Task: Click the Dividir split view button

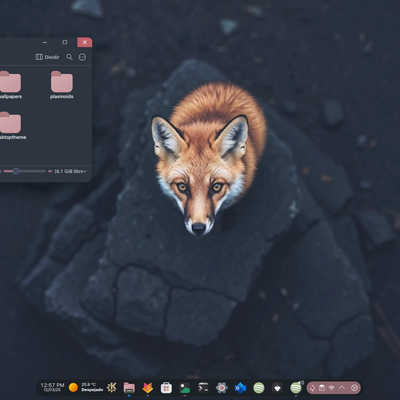Action: [47, 57]
